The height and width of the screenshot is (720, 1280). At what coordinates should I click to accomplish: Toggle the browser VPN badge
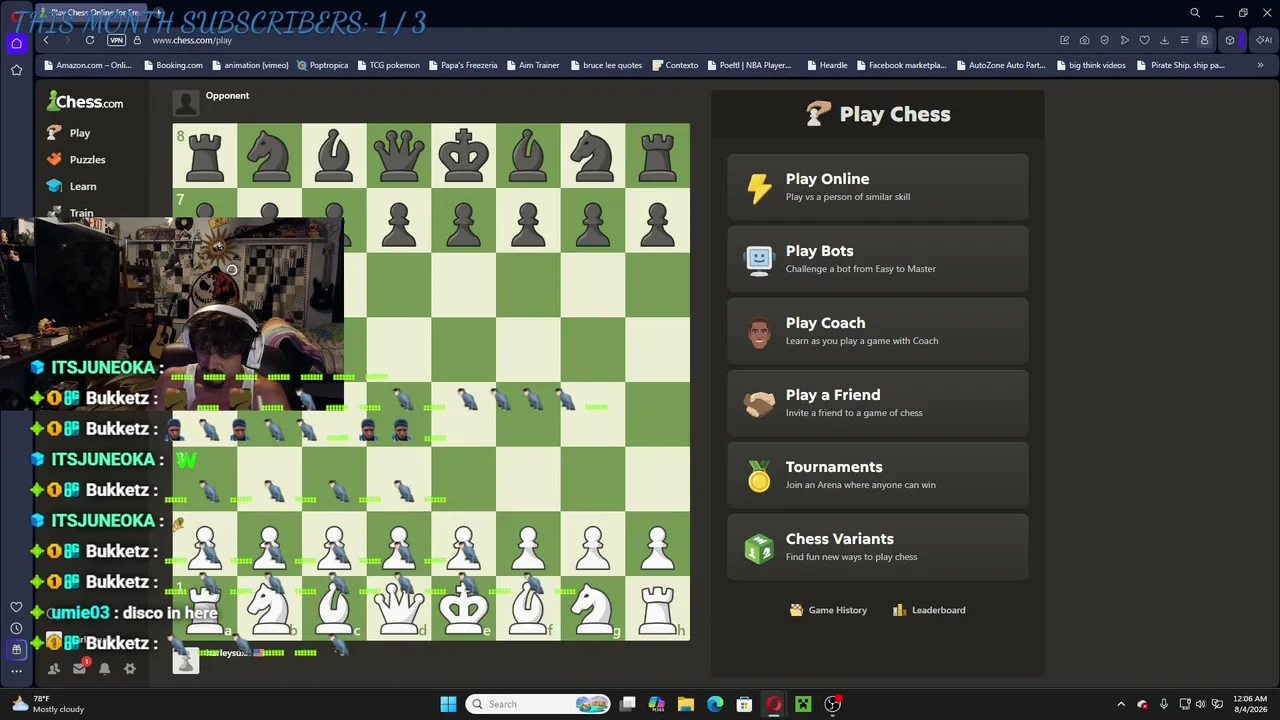coord(116,40)
